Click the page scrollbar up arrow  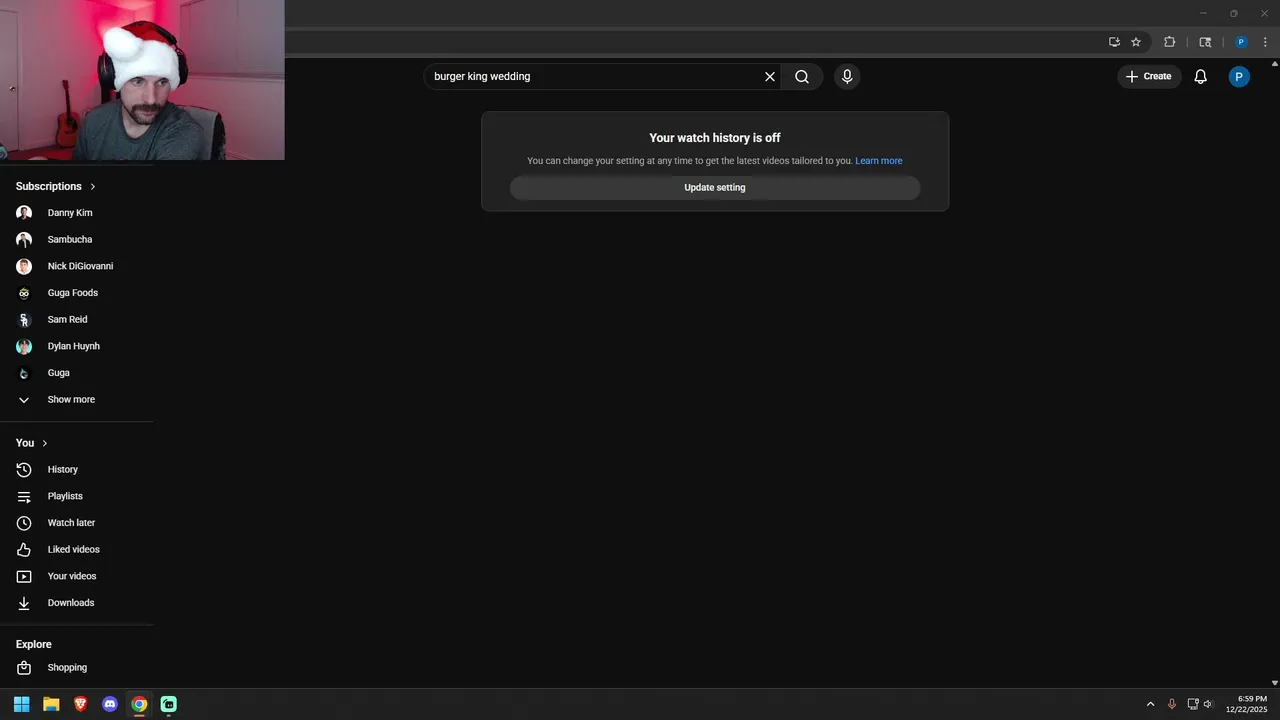1274,64
